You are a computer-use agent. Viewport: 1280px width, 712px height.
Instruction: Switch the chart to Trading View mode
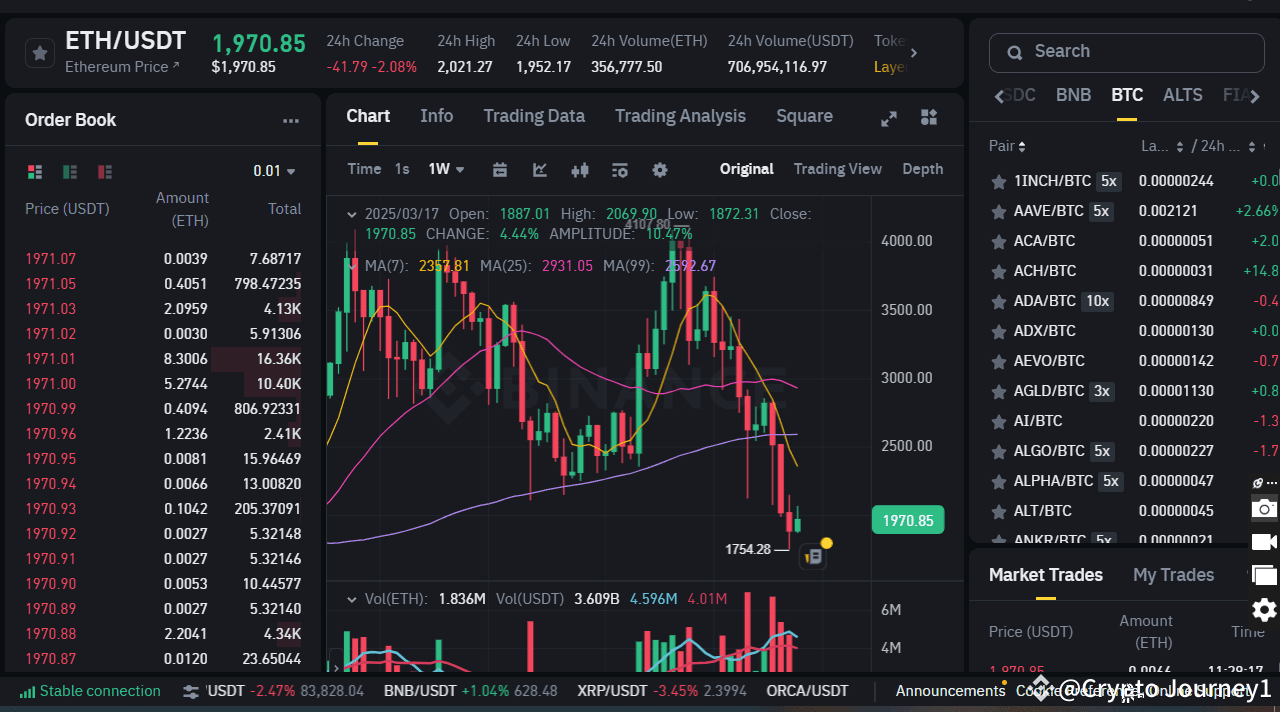coord(837,169)
